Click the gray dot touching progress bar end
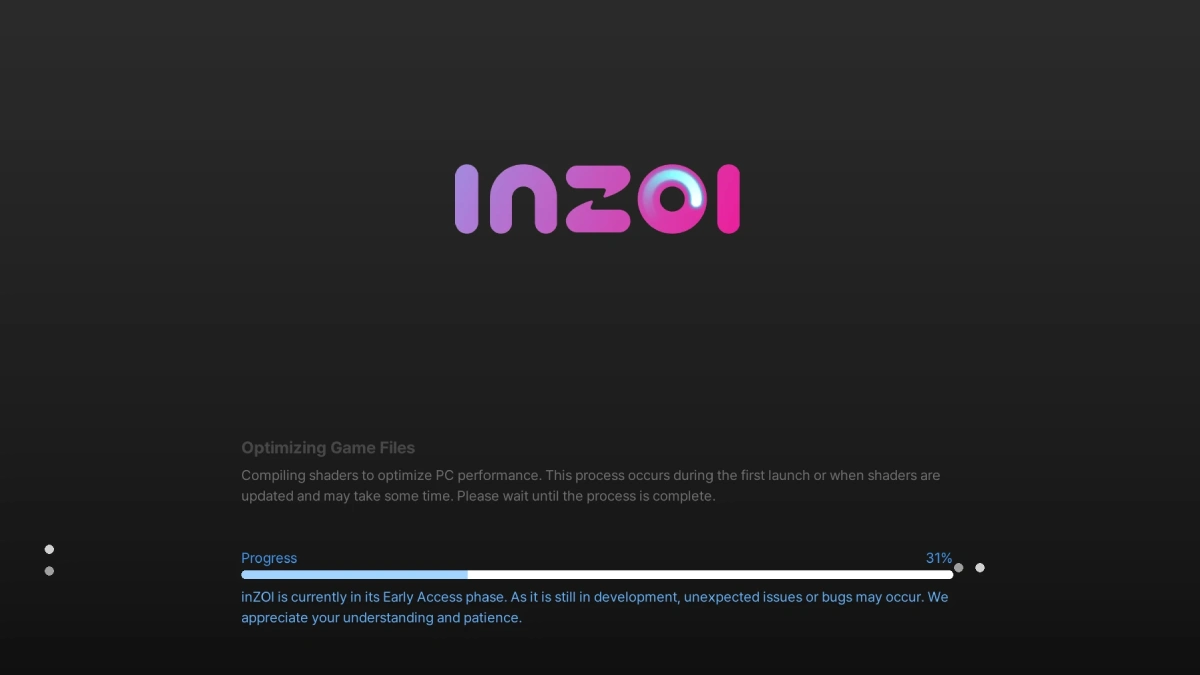This screenshot has height=675, width=1200. click(958, 568)
